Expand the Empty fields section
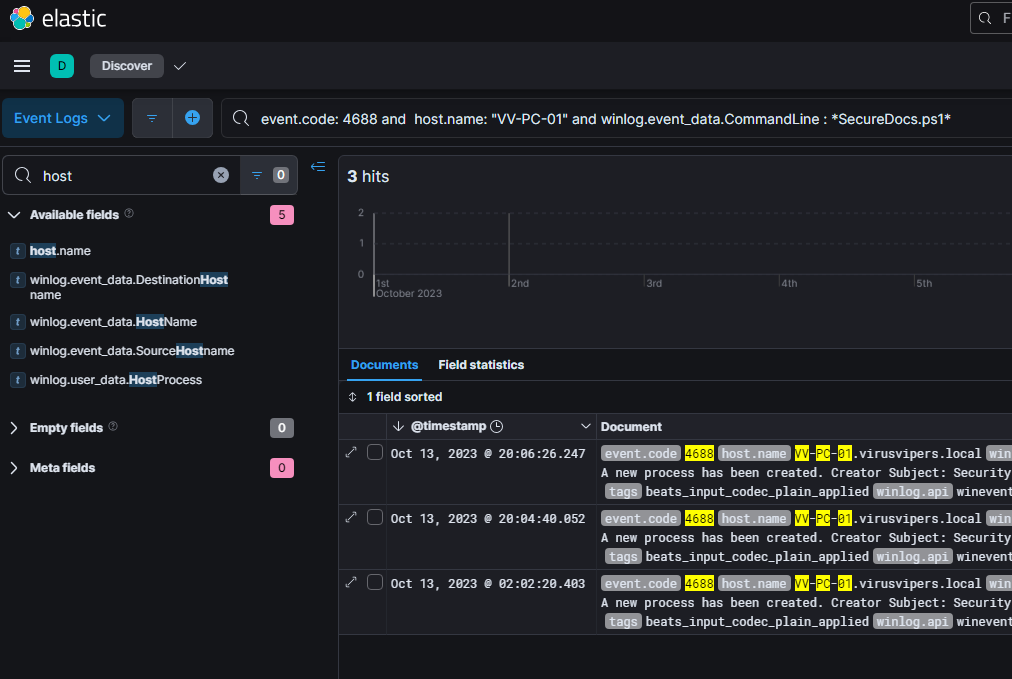1012x679 pixels. click(14, 428)
